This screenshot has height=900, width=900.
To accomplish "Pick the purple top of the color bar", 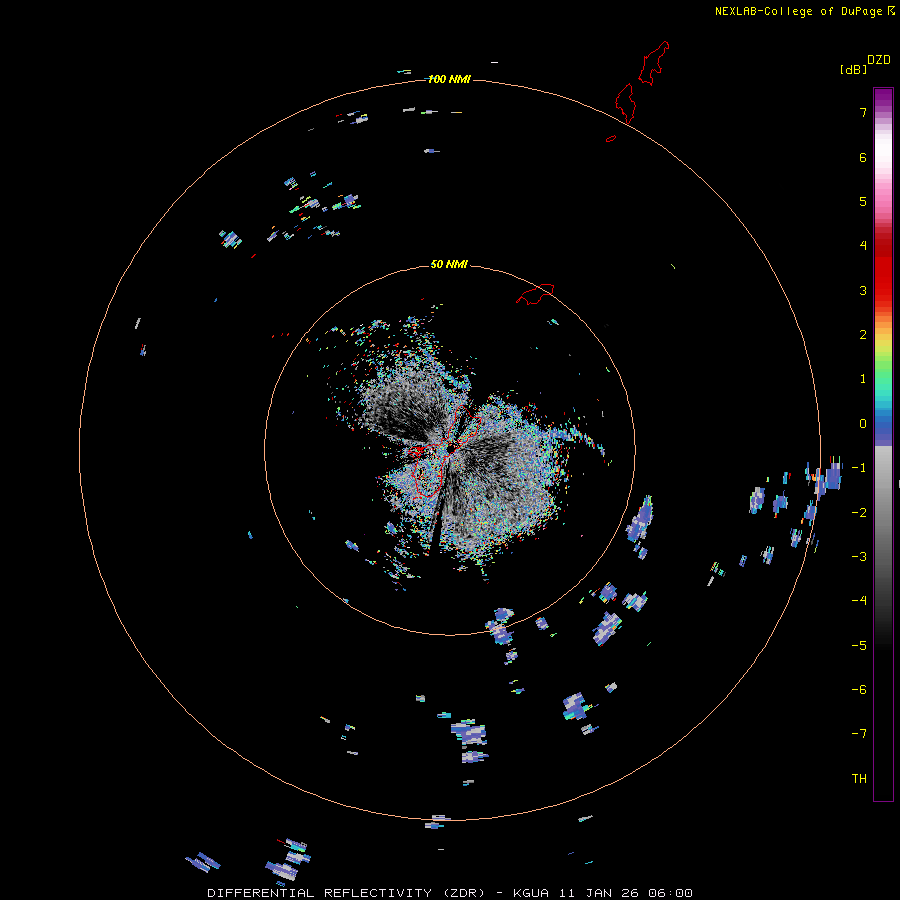I will click(x=883, y=98).
